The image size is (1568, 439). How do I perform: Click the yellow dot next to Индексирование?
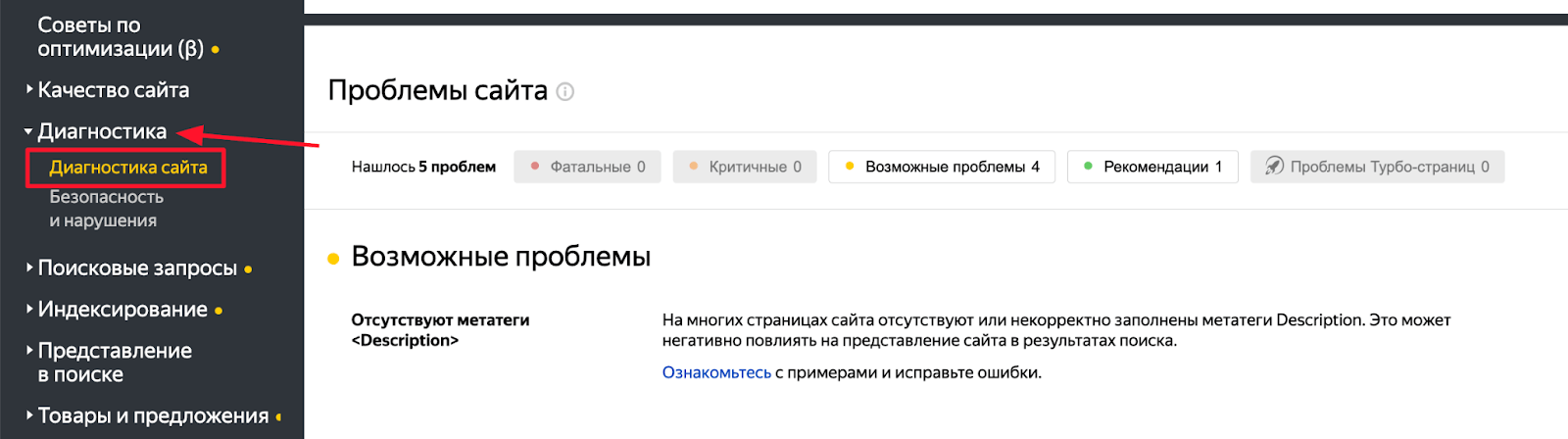[219, 311]
